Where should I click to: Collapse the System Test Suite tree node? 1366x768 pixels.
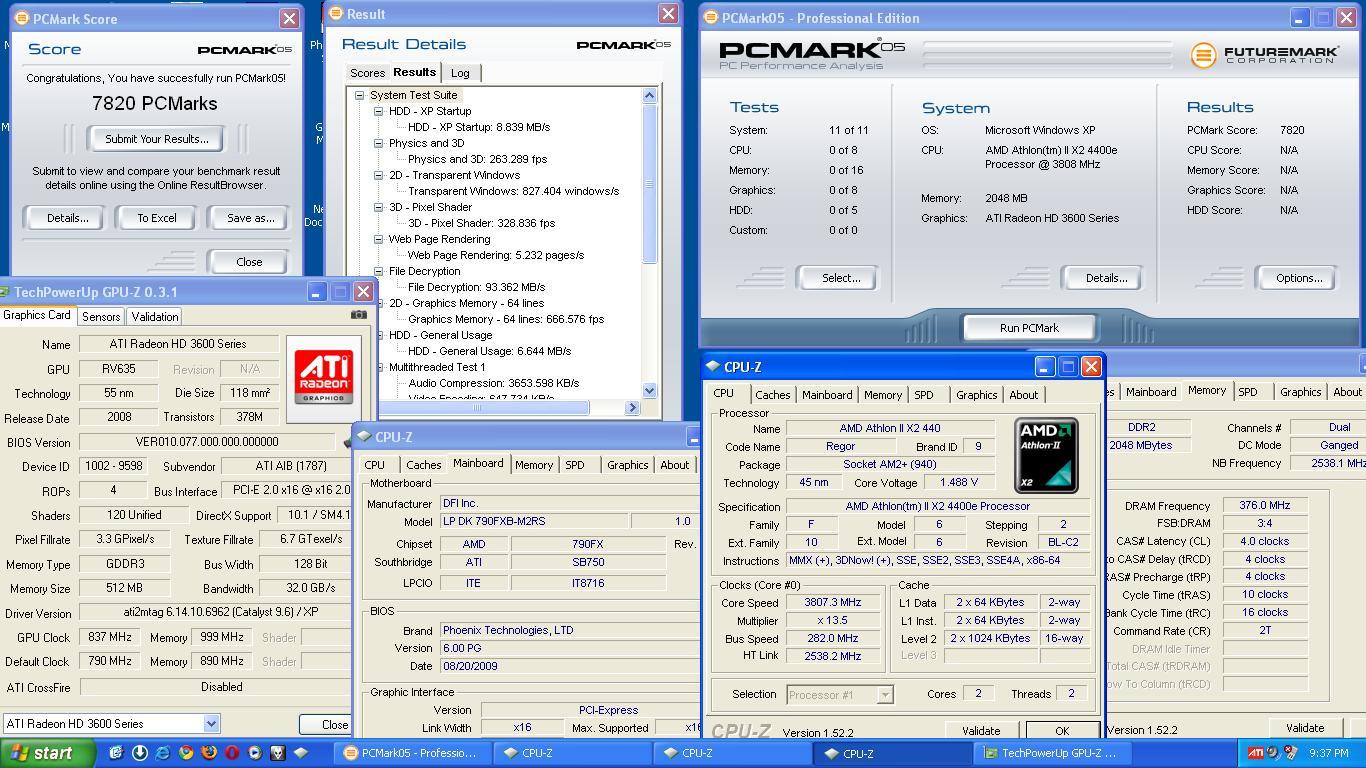tap(359, 95)
